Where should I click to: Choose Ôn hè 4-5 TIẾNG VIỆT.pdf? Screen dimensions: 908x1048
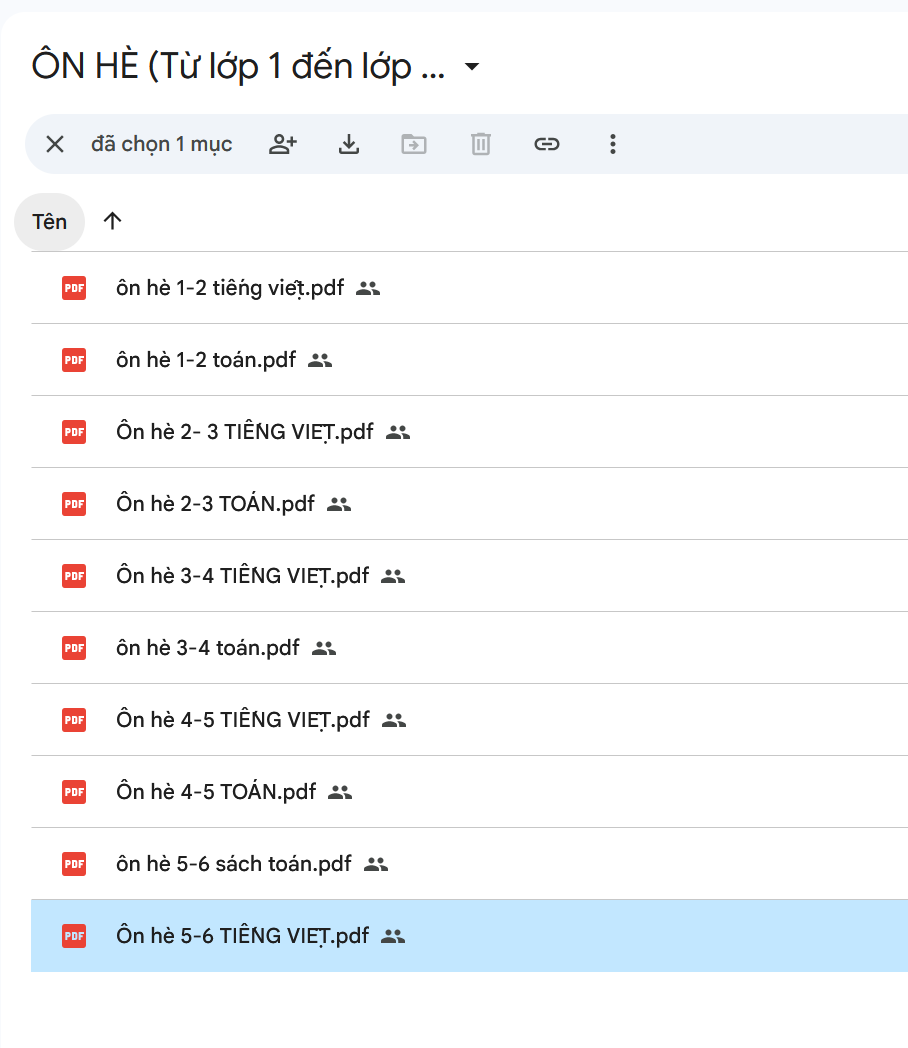(x=242, y=720)
